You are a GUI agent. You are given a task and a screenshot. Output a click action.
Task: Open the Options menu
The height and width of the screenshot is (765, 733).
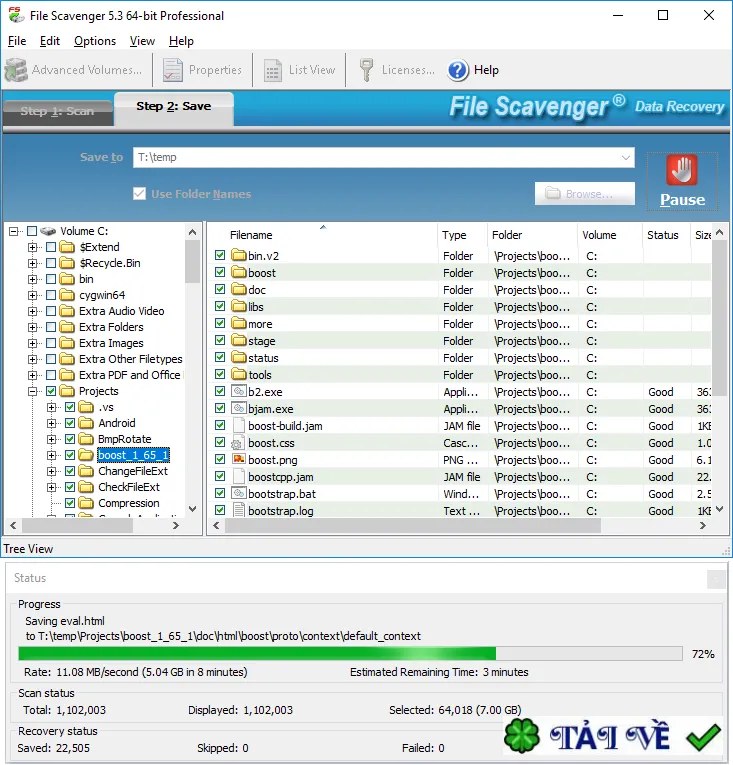click(x=95, y=41)
